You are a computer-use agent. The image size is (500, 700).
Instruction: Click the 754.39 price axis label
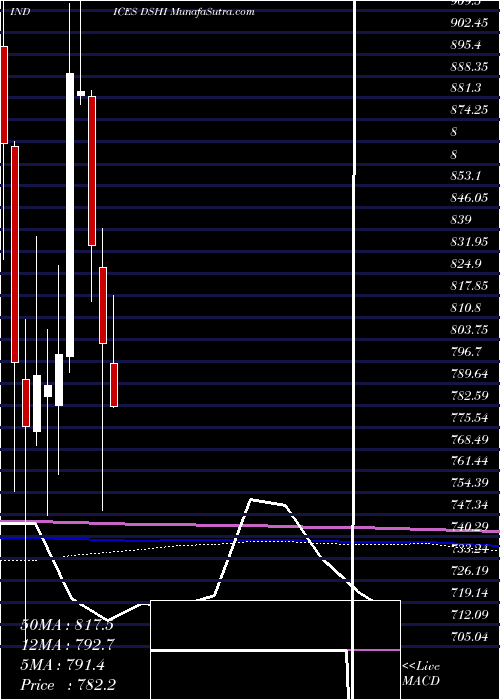469,483
